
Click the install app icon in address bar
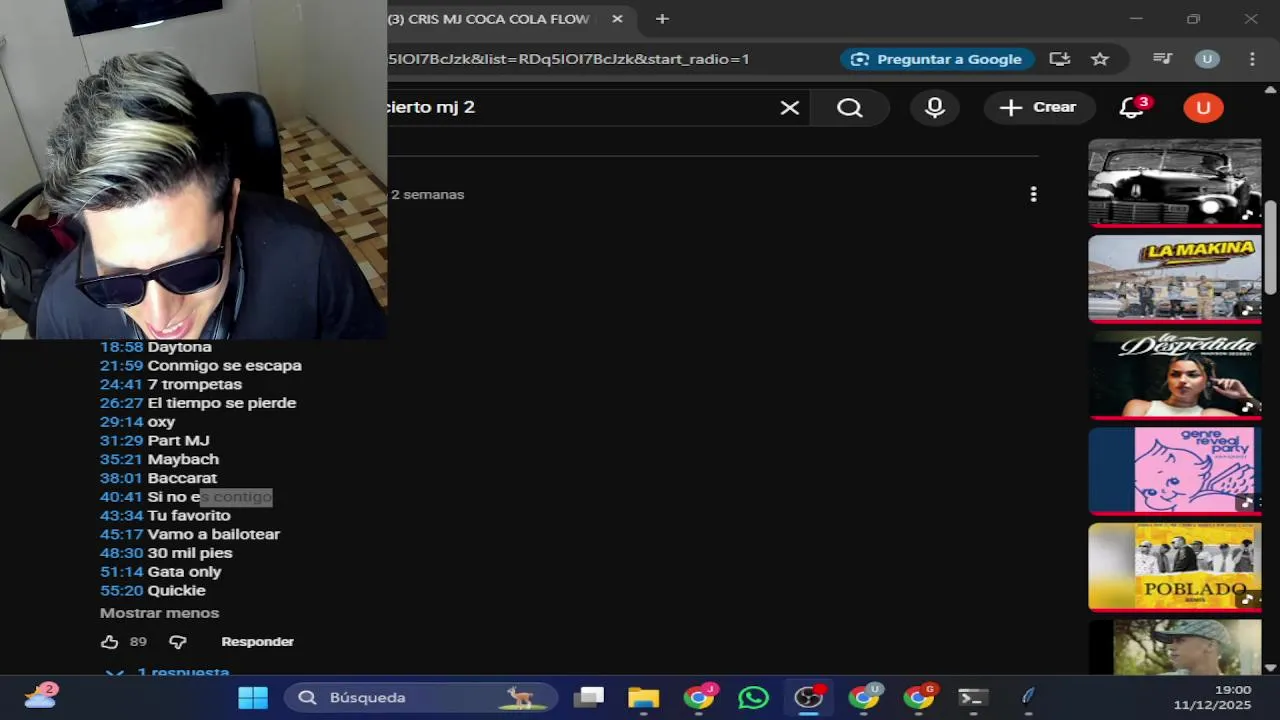[1060, 59]
